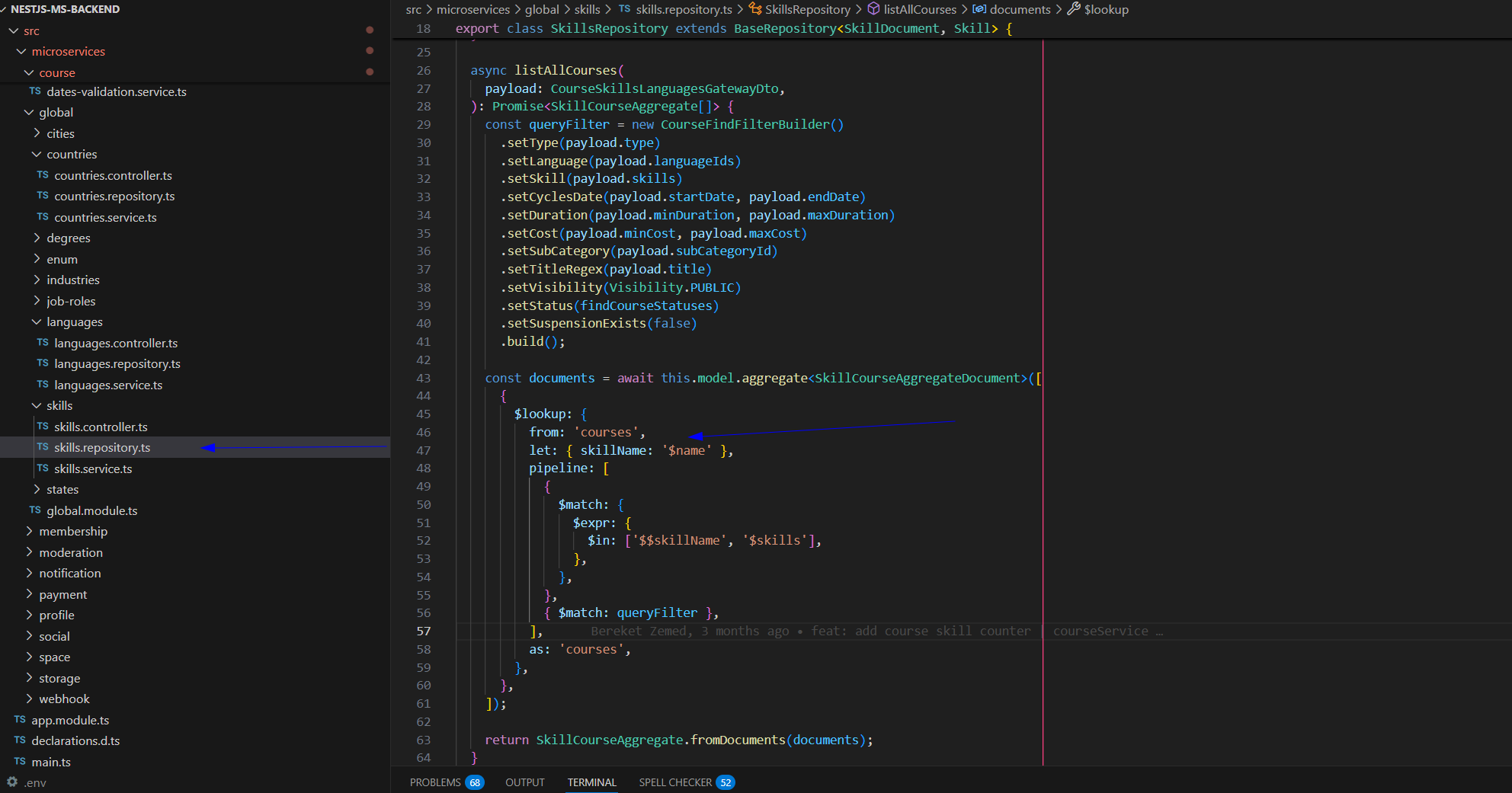The width and height of the screenshot is (1512, 793).
Task: Switch to the PROBLEMS panel tab
Action: (435, 782)
